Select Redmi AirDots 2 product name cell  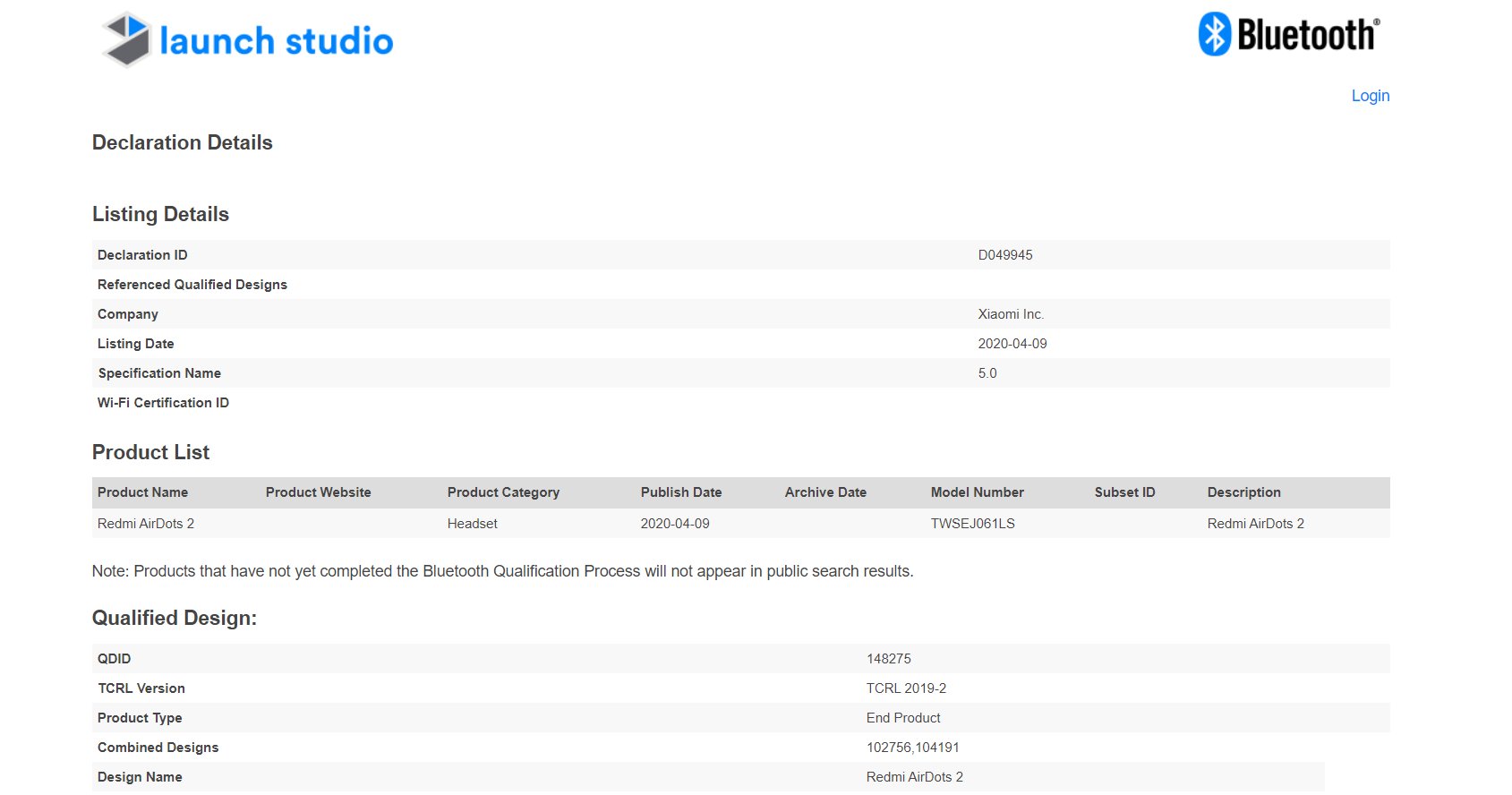tap(146, 524)
